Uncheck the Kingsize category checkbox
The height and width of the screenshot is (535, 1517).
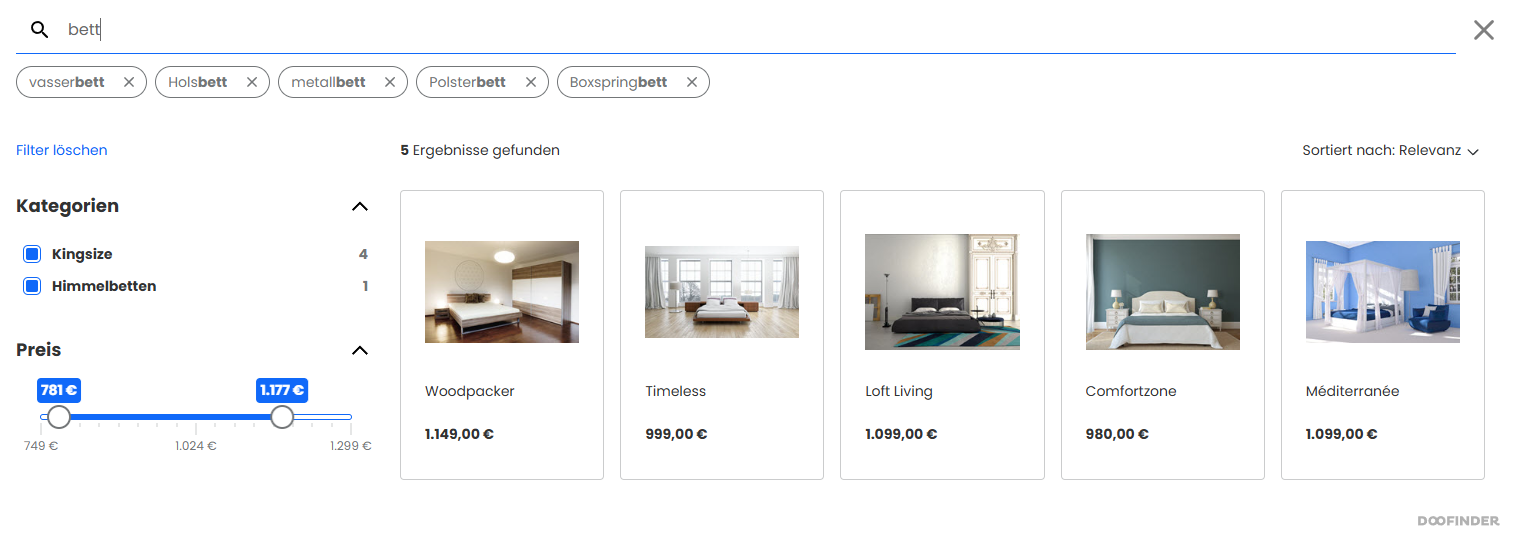pos(32,254)
